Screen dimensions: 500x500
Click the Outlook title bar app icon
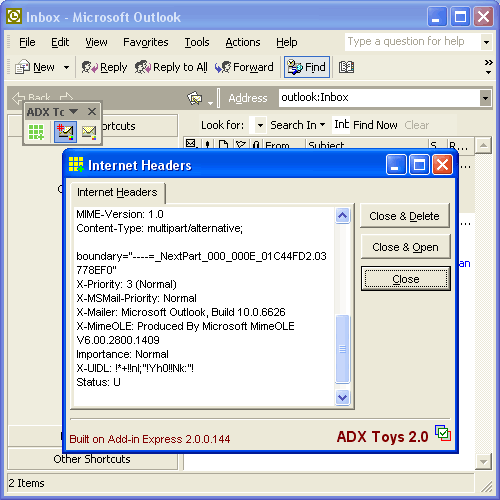pyautogui.click(x=14, y=16)
